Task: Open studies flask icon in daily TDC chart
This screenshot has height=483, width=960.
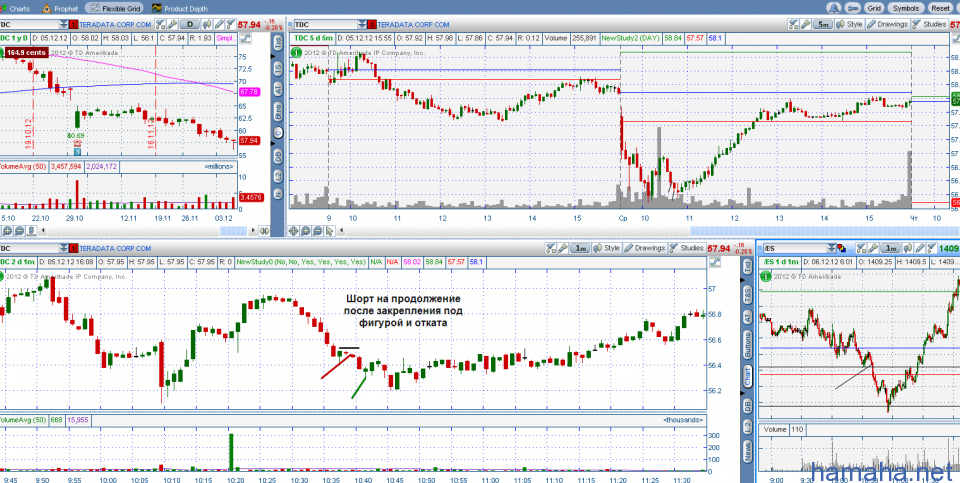Action: [230, 24]
